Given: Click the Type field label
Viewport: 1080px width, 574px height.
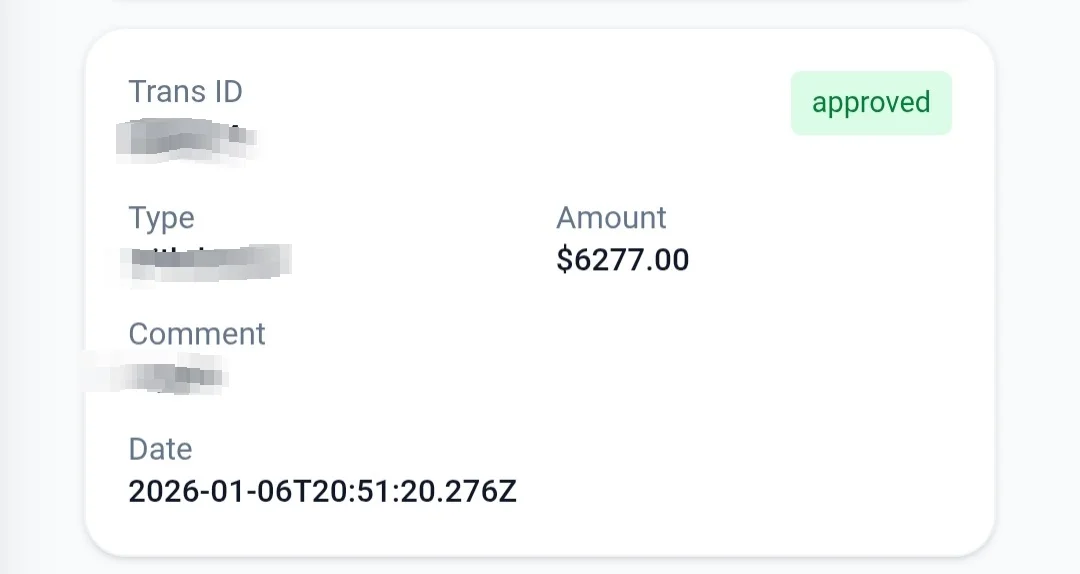Looking at the screenshot, I should tap(161, 218).
